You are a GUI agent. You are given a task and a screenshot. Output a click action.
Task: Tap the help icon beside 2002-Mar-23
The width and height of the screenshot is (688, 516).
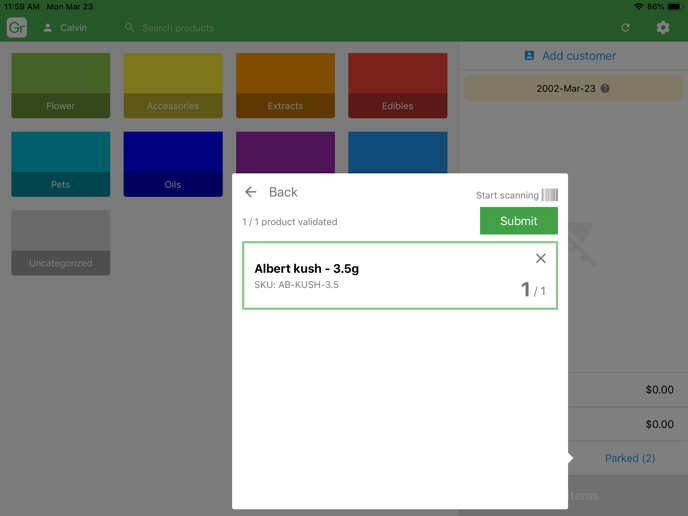point(605,89)
